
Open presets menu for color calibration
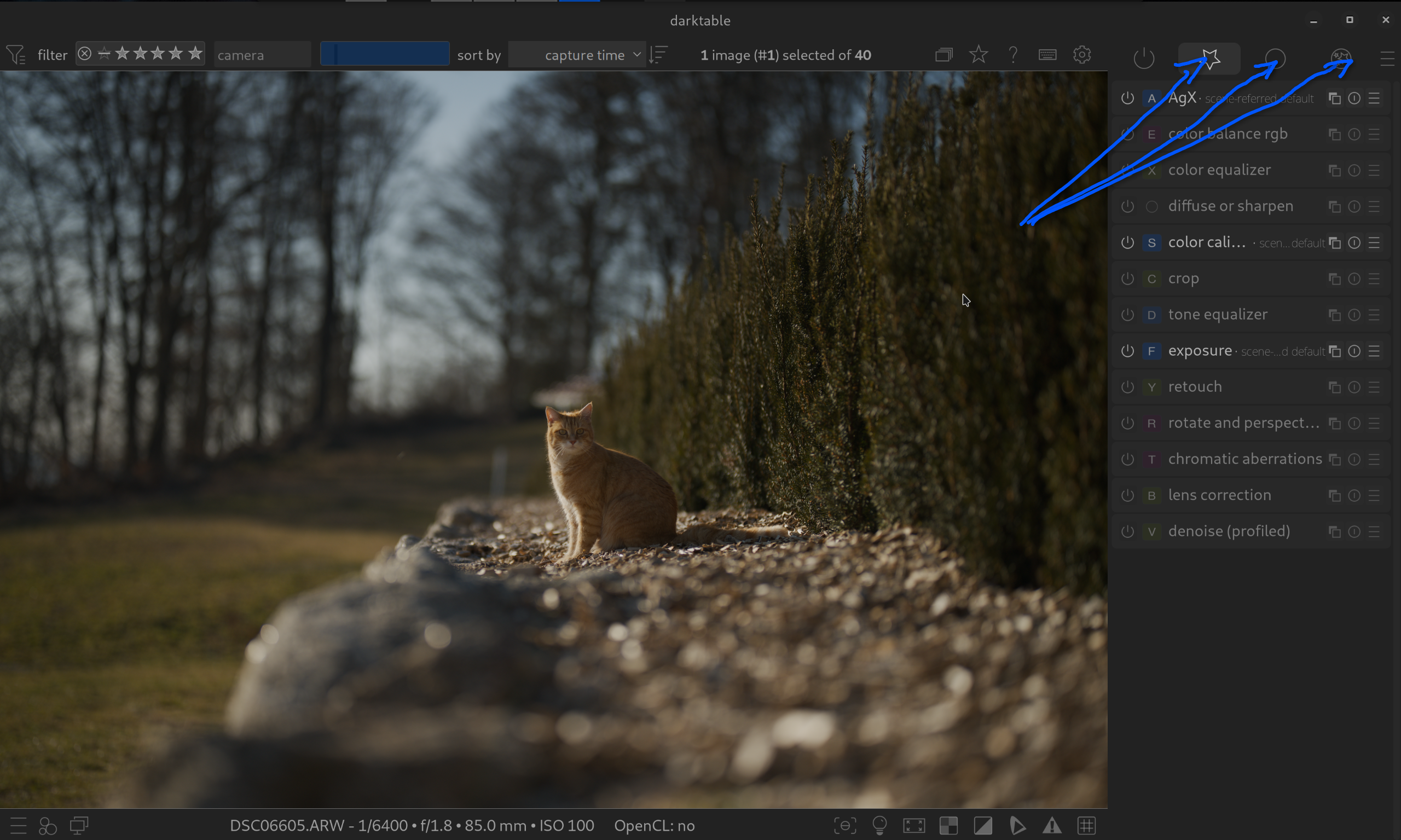(x=1374, y=243)
